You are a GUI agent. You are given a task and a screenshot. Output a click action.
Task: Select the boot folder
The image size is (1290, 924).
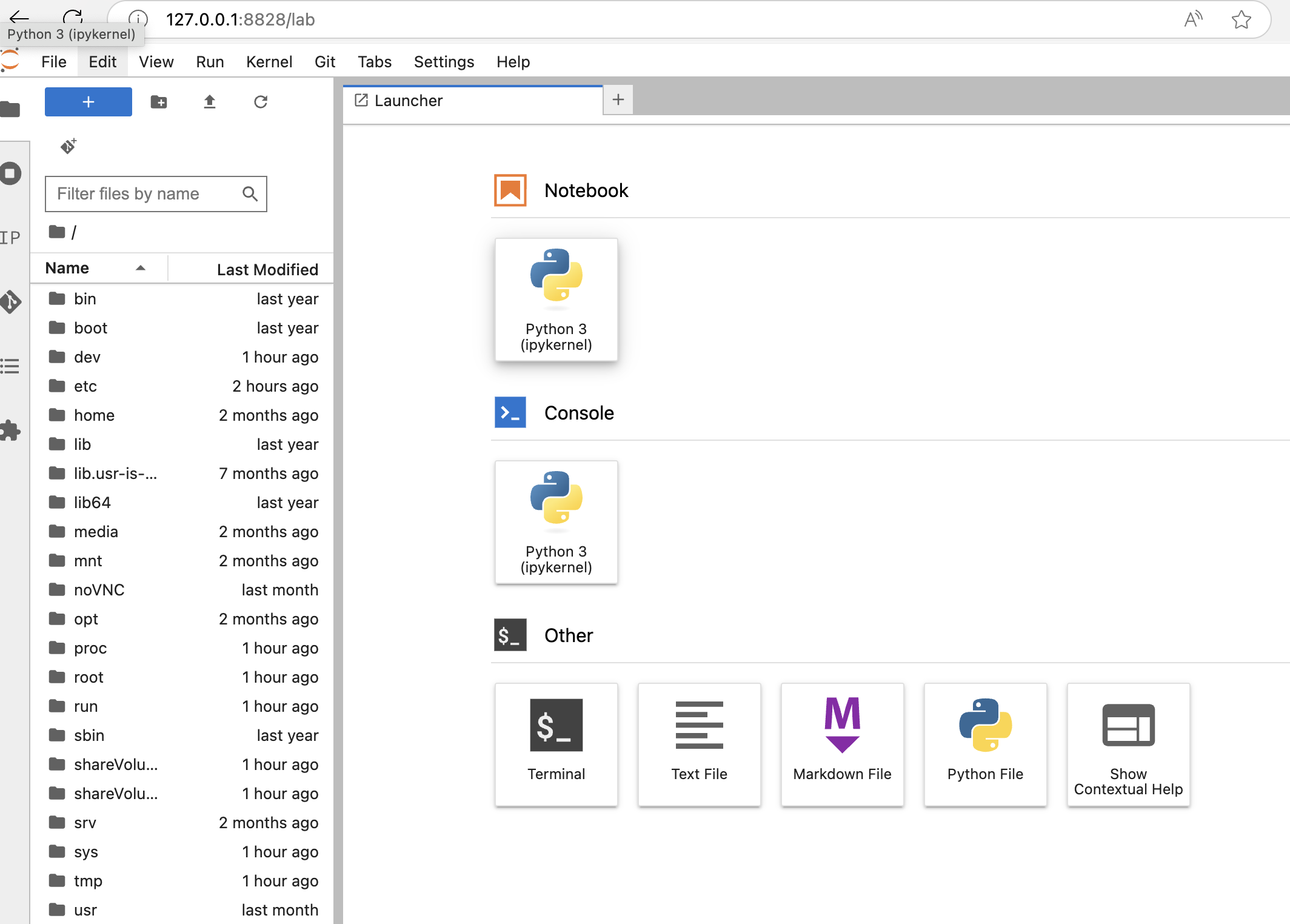182,328
